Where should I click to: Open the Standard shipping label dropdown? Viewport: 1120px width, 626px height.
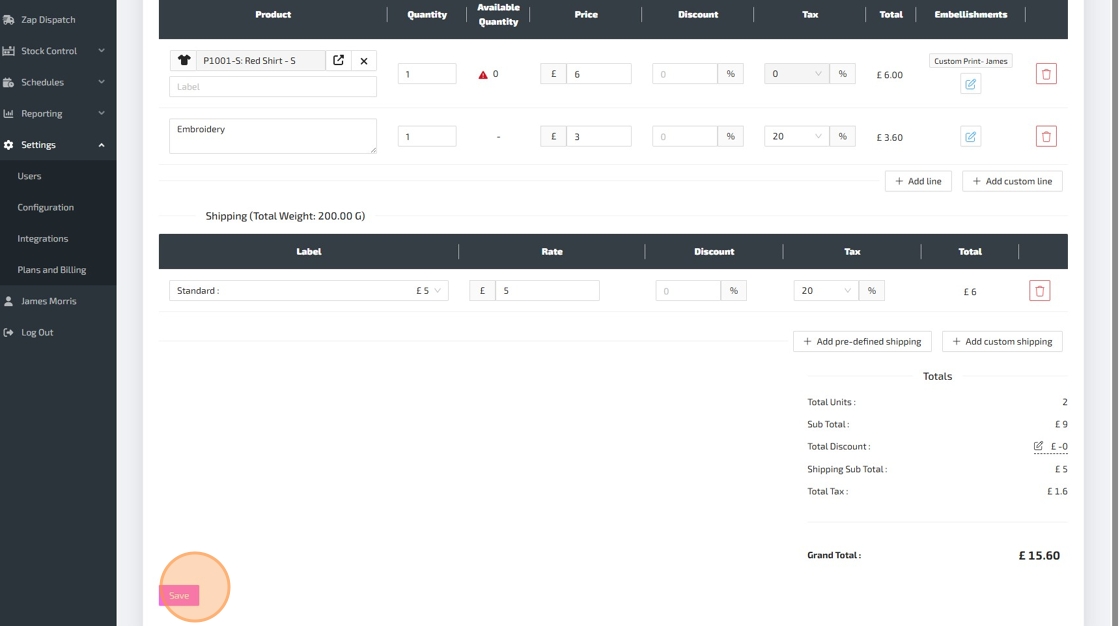[x=309, y=291]
